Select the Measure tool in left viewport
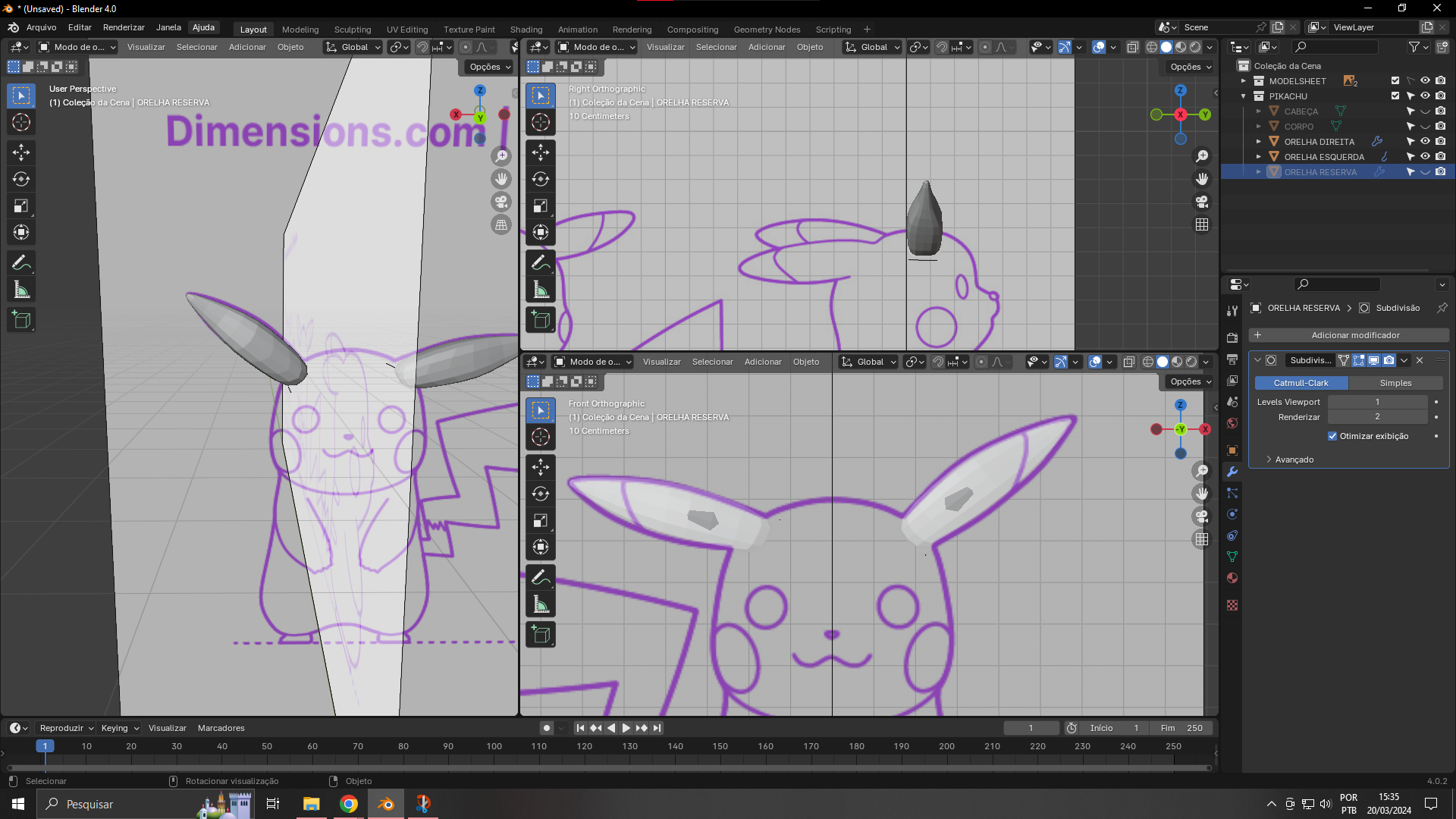This screenshot has width=1456, height=819. point(21,290)
